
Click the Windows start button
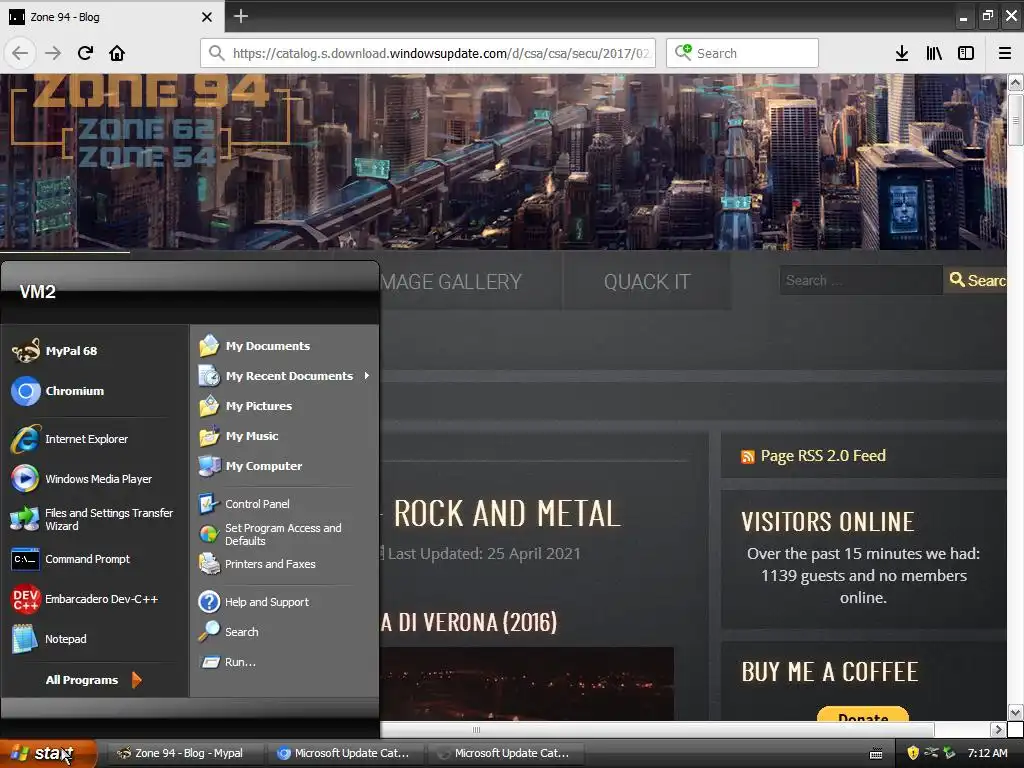48,754
